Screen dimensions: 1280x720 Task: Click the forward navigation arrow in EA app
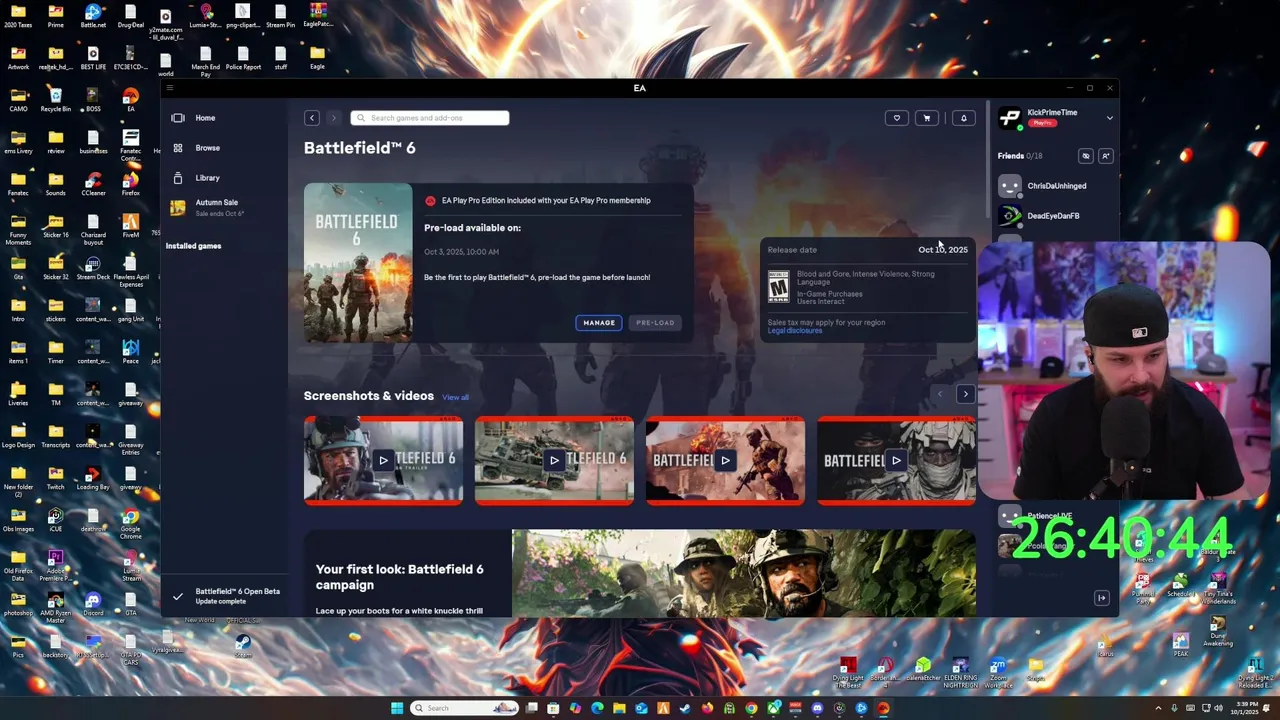point(334,118)
